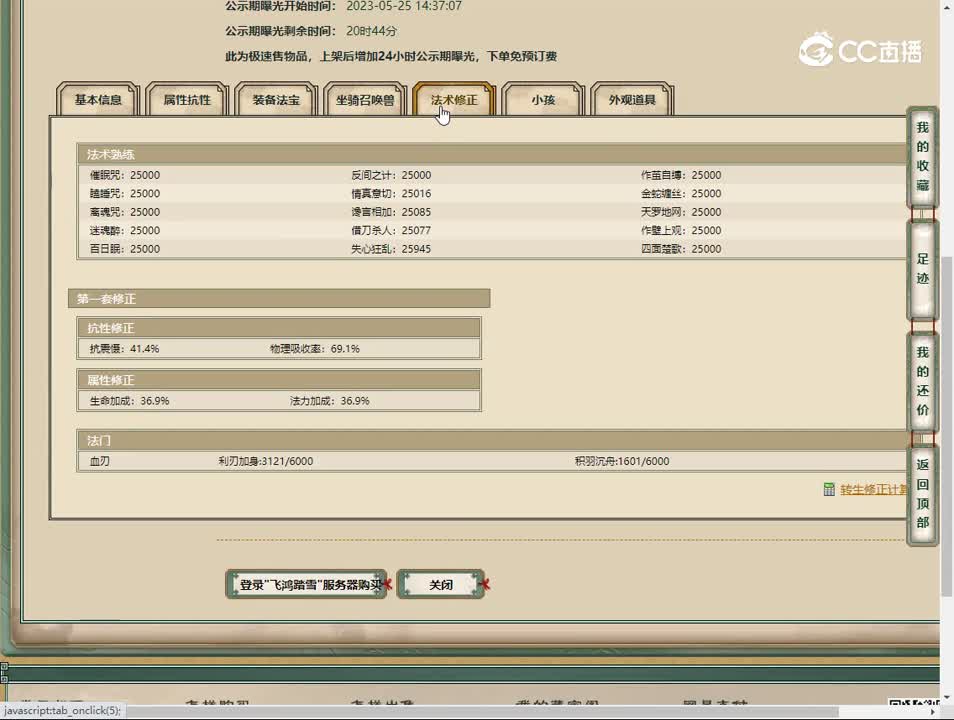Screen dimensions: 954x720
Task: Open 我的收藏 side panel button
Action: [922, 157]
